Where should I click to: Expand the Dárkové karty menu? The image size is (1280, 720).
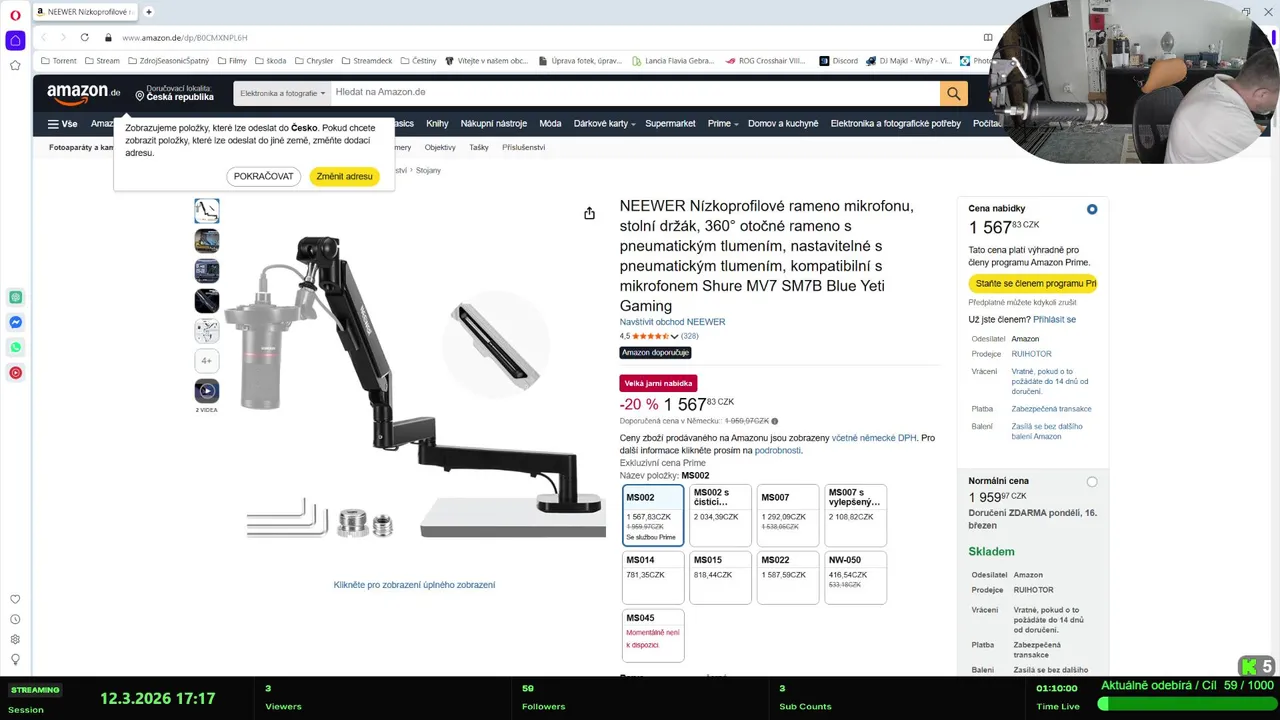pyautogui.click(x=605, y=123)
